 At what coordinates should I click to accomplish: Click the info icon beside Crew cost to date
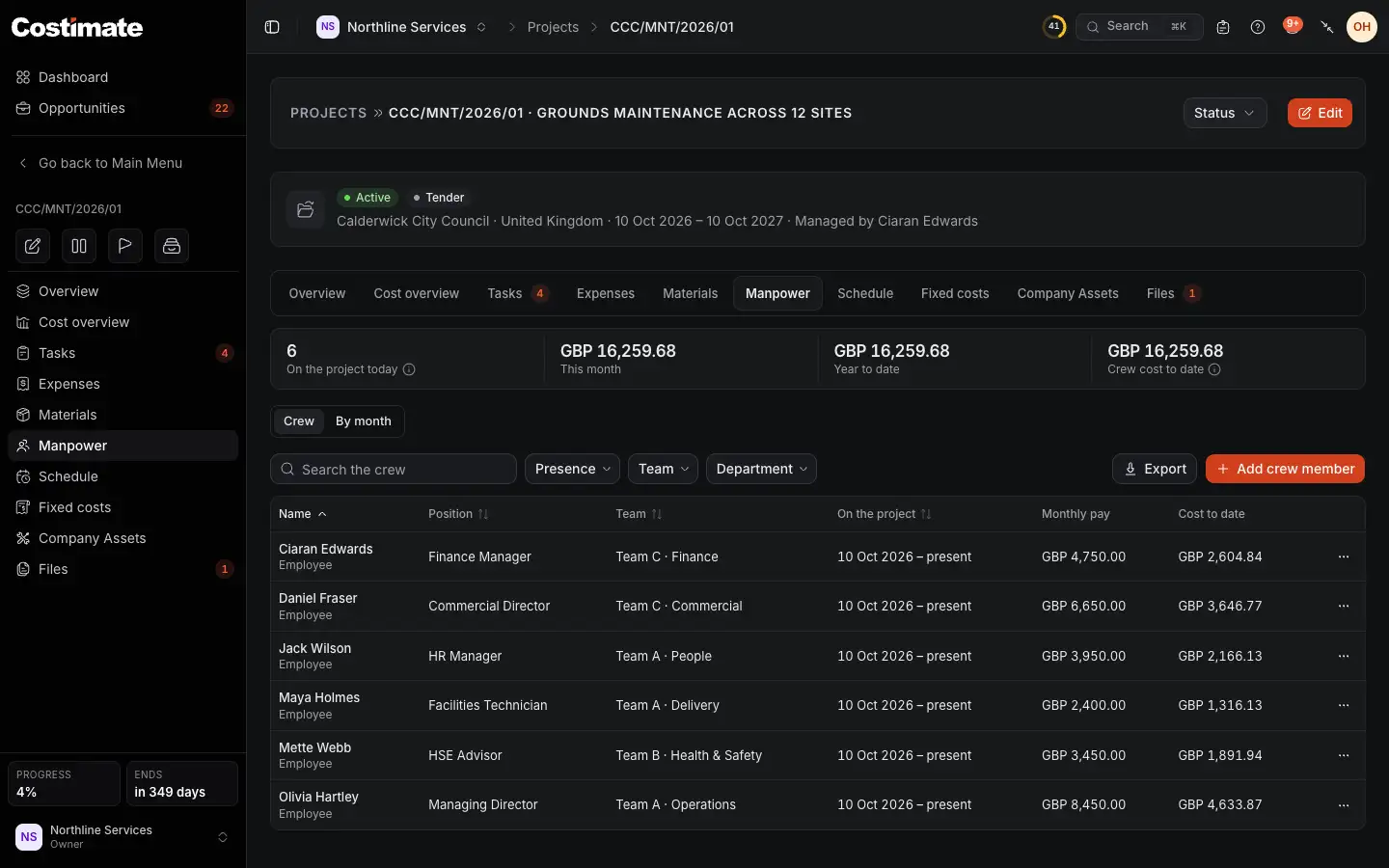(x=1214, y=369)
